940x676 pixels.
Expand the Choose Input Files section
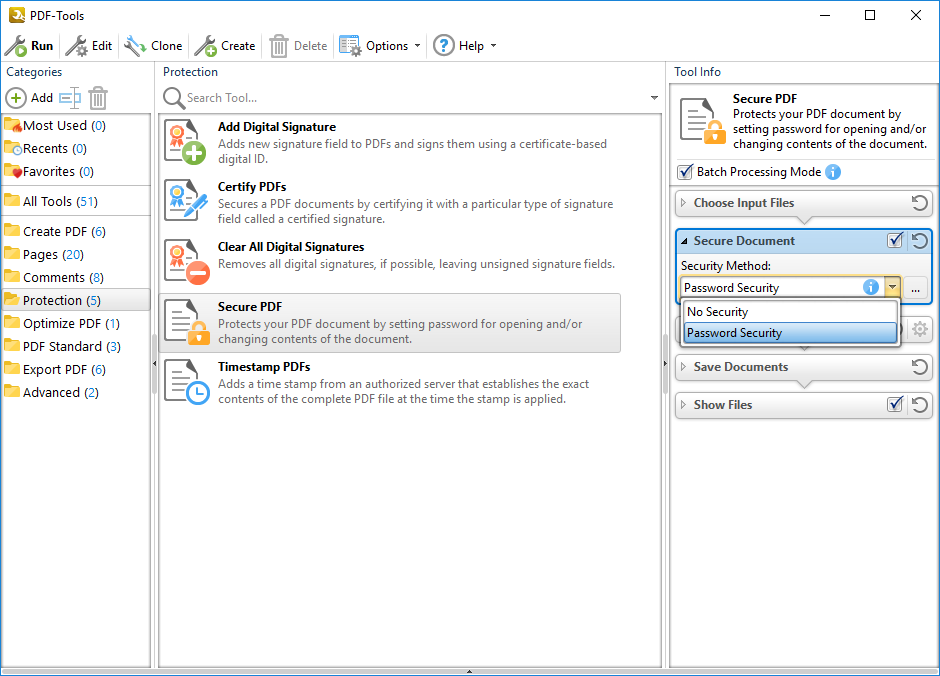coord(743,203)
